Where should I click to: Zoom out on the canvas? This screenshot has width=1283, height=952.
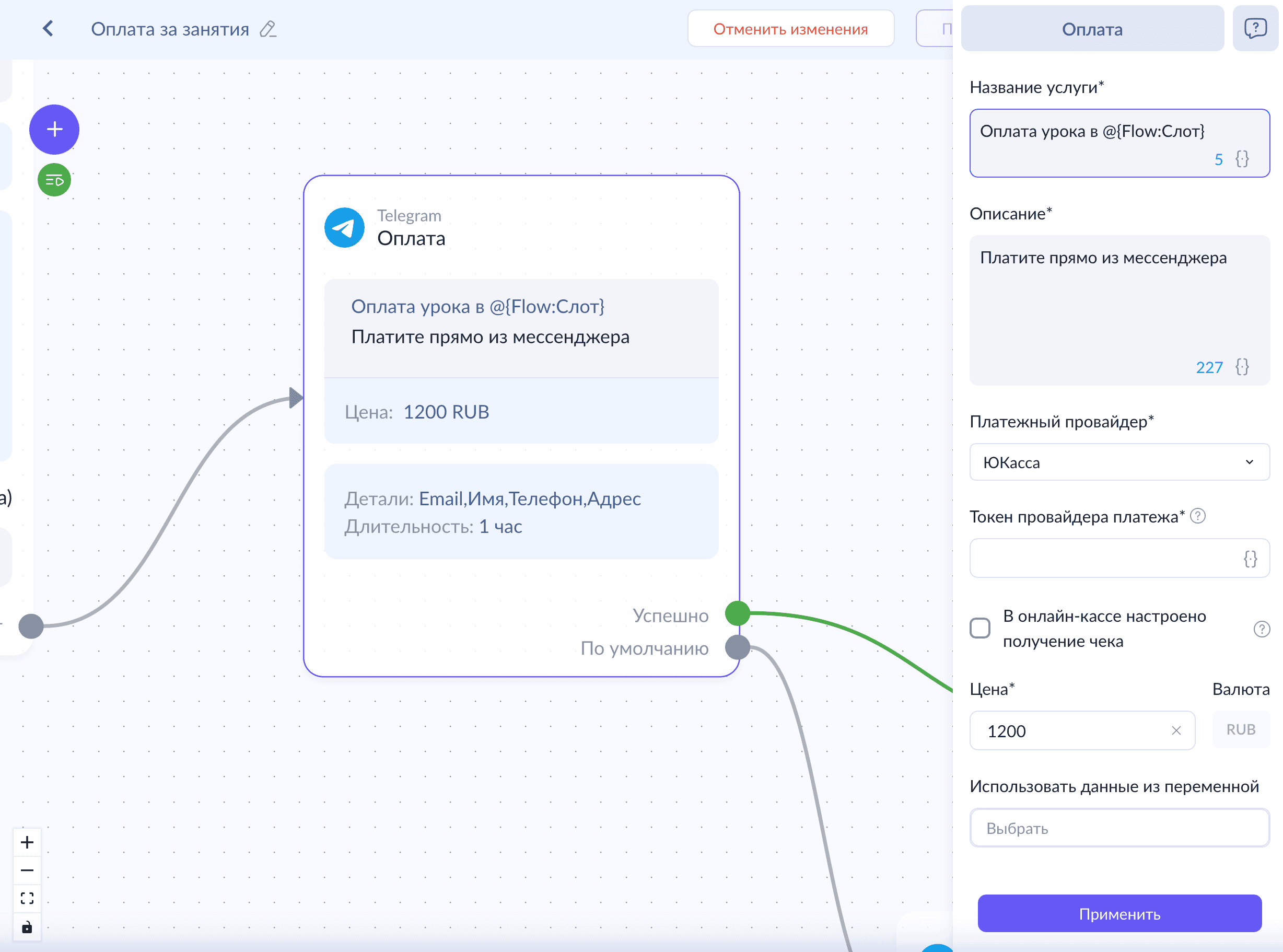(27, 870)
